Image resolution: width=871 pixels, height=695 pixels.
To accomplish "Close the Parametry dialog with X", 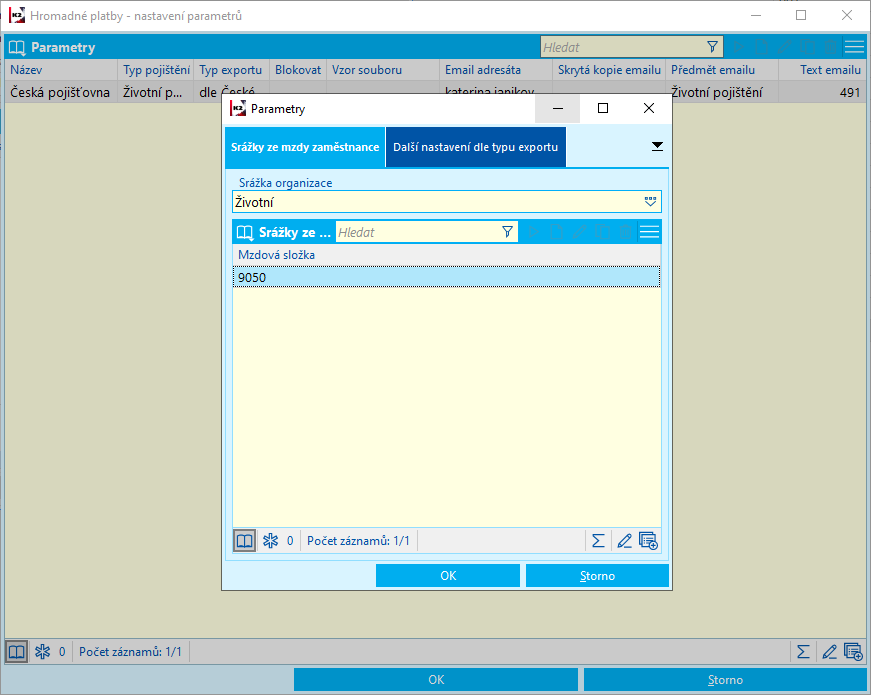I will coord(649,108).
